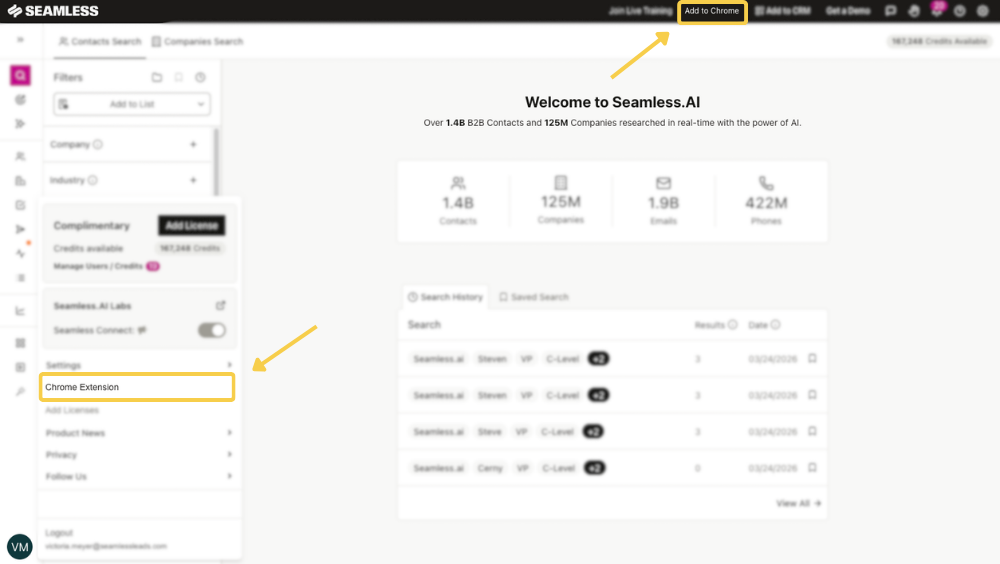Toggle the Seamless Connect switch
Screen dimensions: 1000x564
tap(212, 330)
